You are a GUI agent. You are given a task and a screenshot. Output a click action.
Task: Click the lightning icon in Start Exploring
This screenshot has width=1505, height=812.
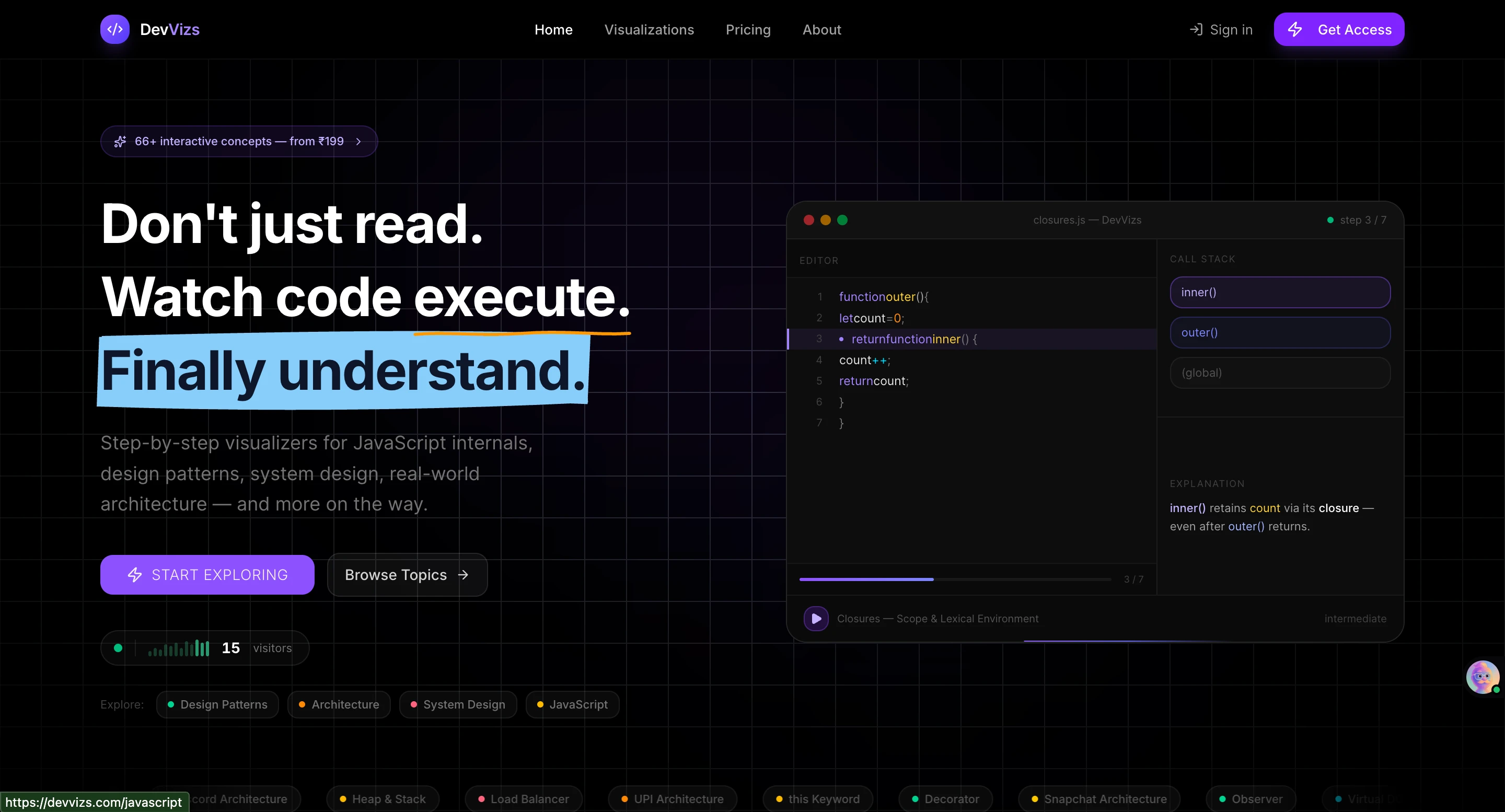click(135, 575)
